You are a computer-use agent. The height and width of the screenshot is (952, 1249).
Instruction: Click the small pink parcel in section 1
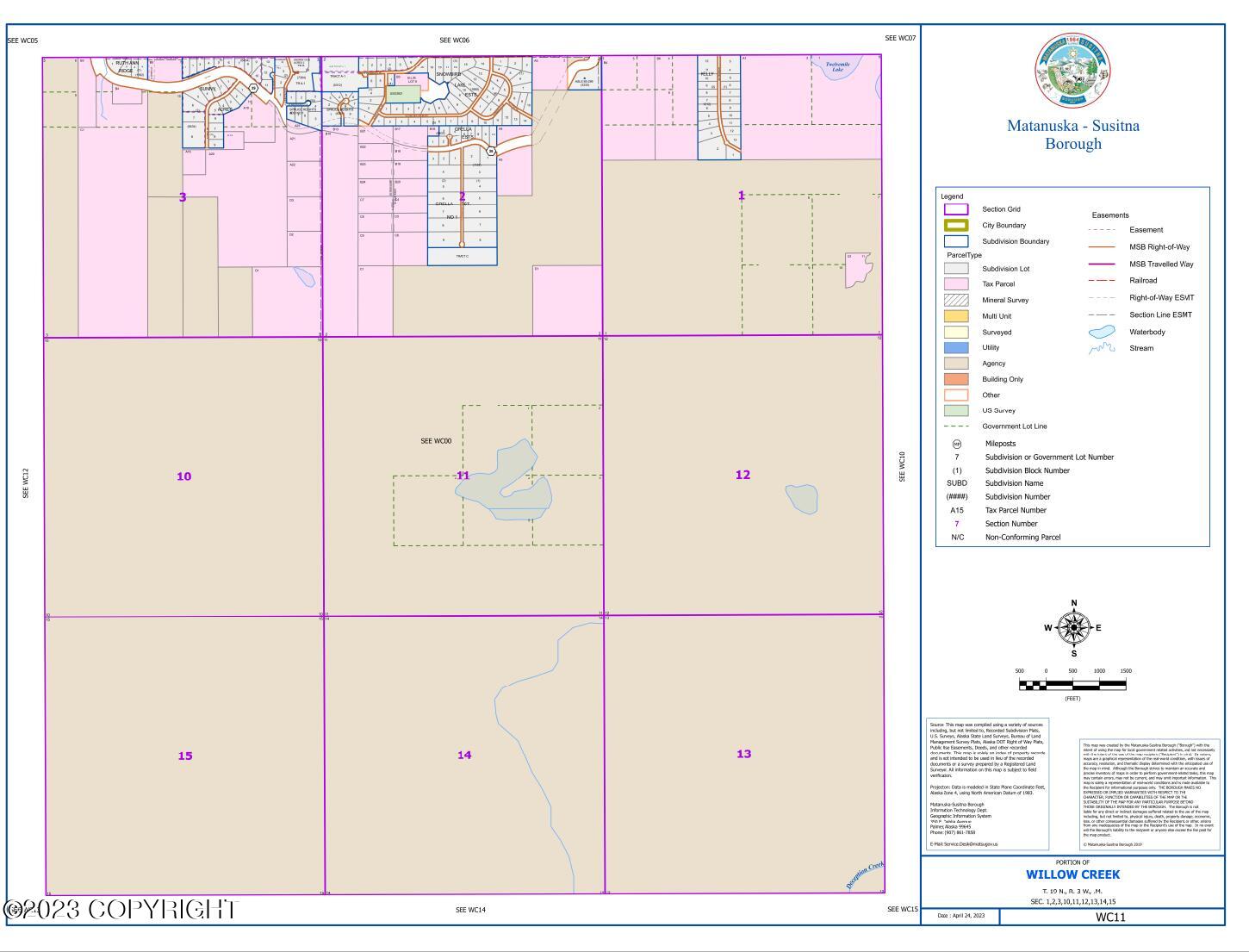click(x=858, y=269)
